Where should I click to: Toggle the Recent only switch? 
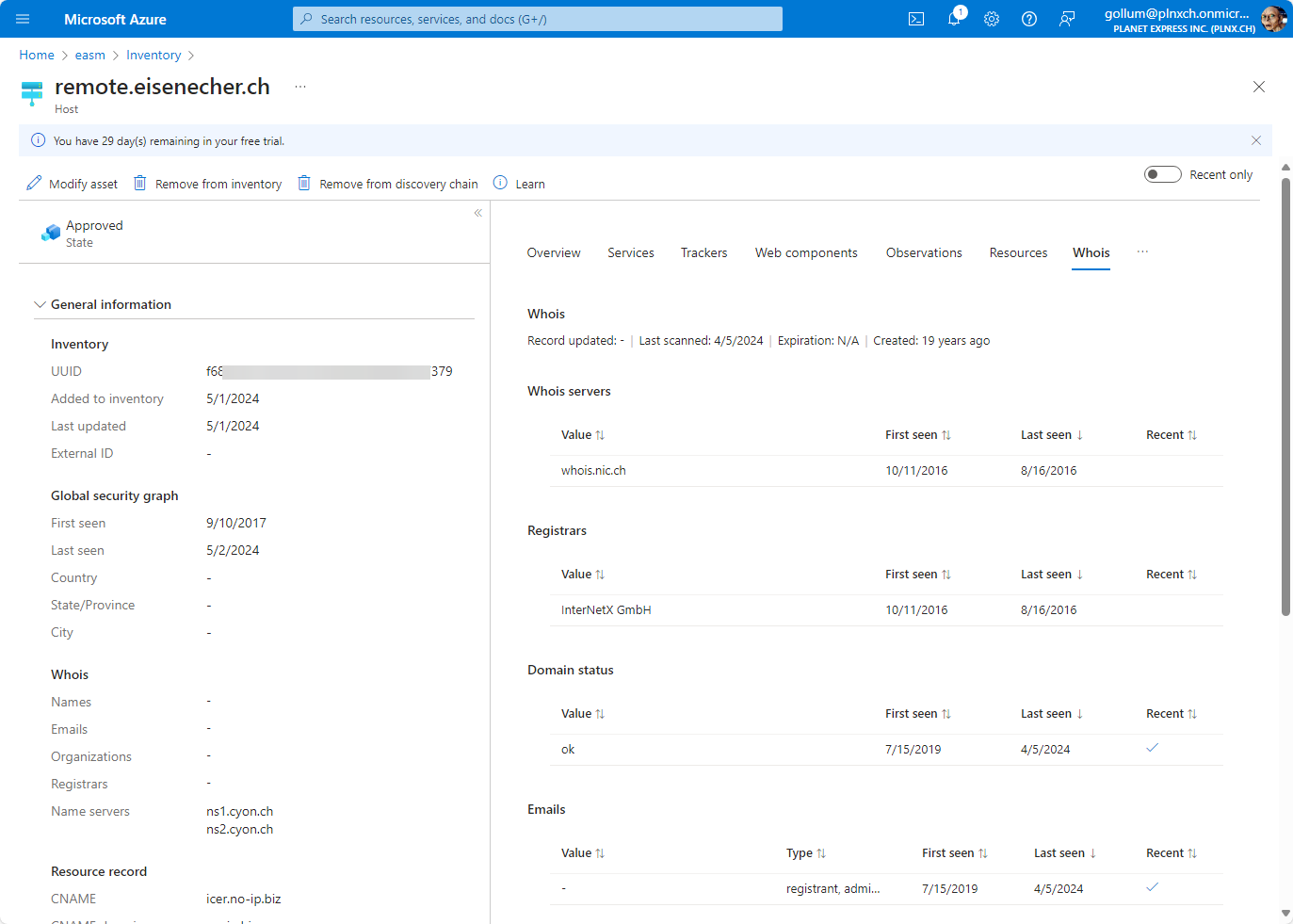(1162, 174)
